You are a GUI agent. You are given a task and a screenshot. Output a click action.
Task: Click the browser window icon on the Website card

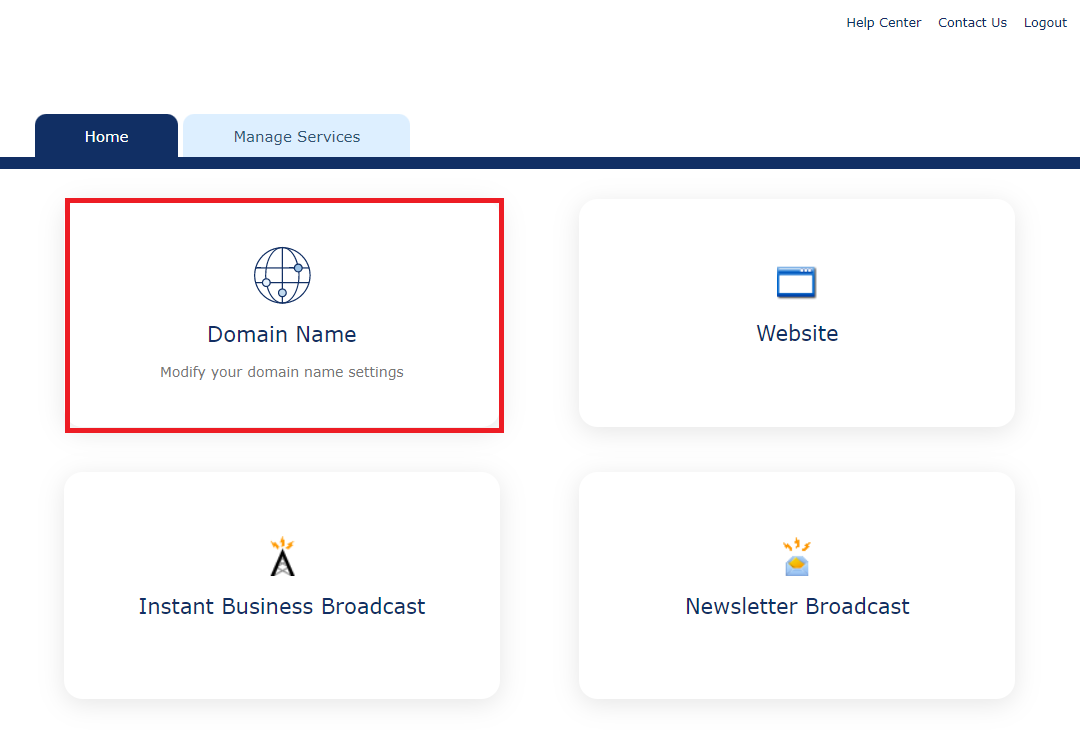[797, 282]
